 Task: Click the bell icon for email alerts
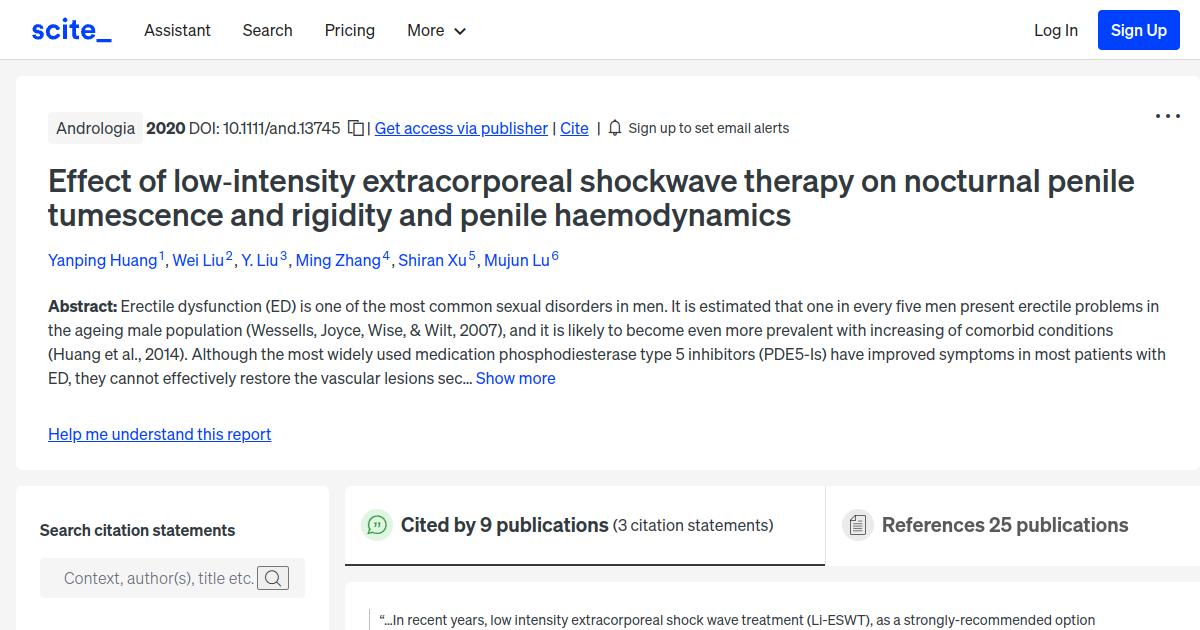[614, 128]
